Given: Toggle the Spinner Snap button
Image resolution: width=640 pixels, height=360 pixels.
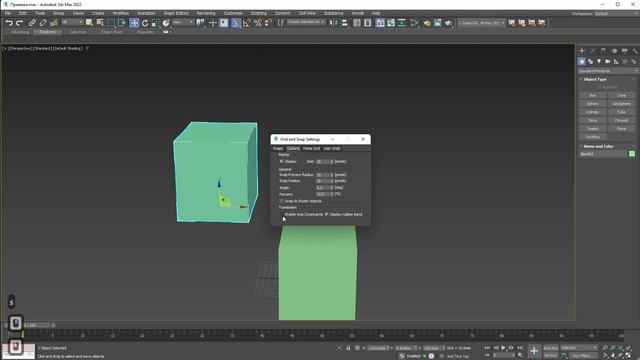Looking at the screenshot, I should tap(268, 23).
